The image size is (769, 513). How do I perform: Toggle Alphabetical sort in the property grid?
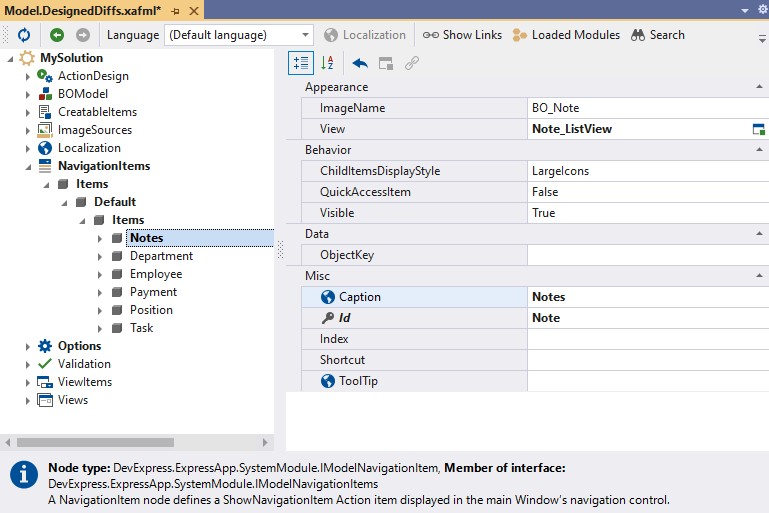(327, 63)
